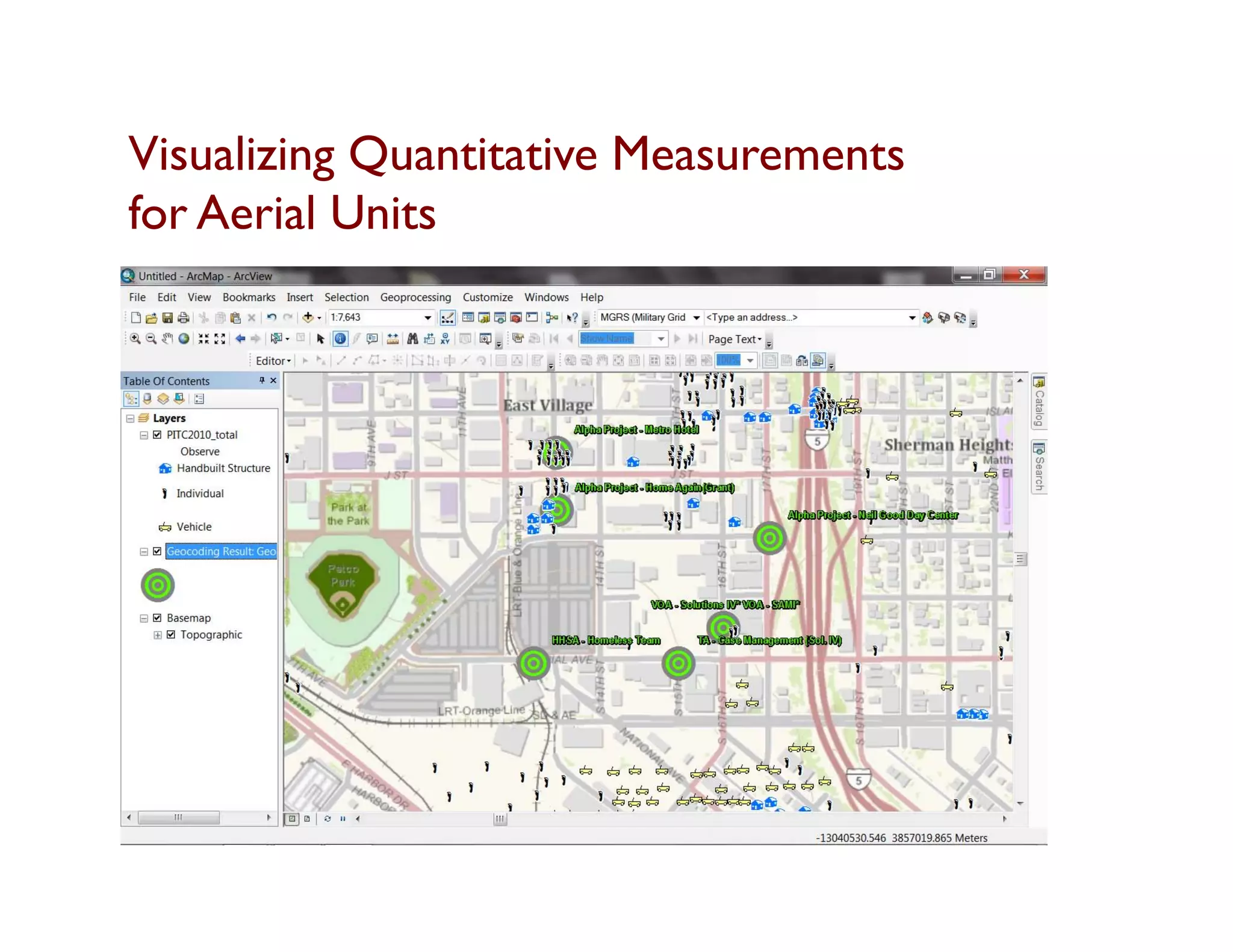Collapse the PITC2010_total layer
The image size is (1233, 952).
pyautogui.click(x=144, y=434)
